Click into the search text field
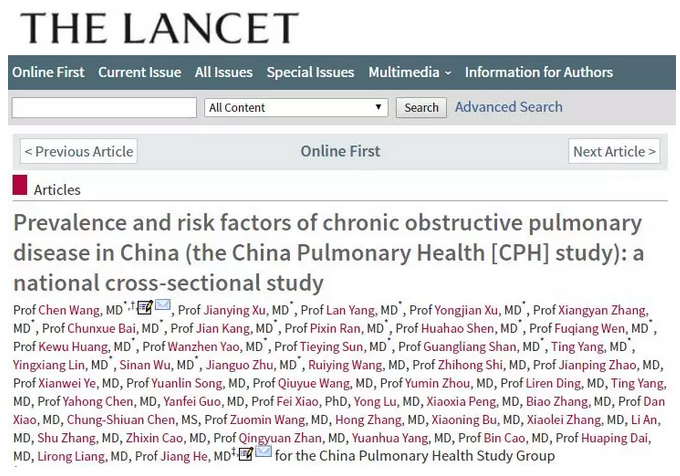The width and height of the screenshot is (680, 476). coord(104,107)
